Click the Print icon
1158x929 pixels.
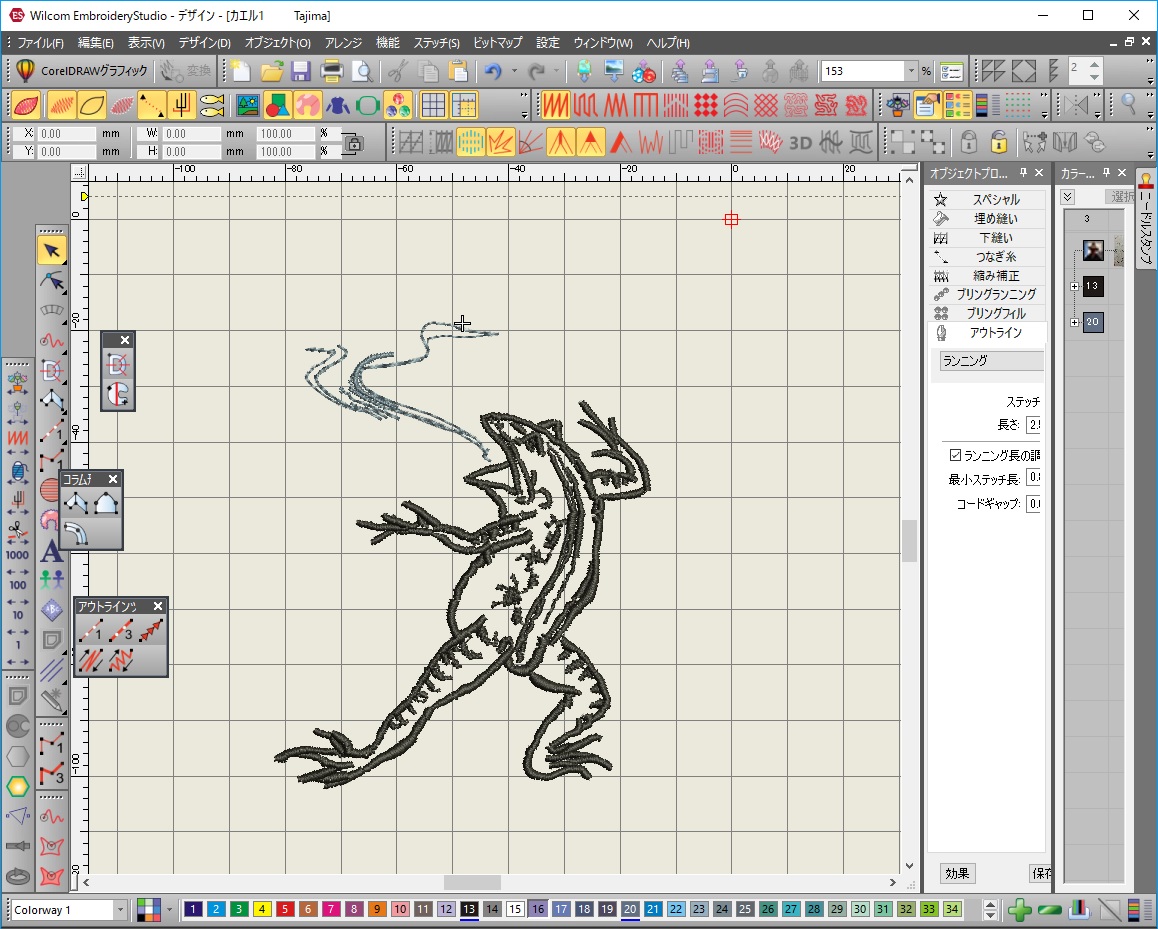click(x=332, y=71)
